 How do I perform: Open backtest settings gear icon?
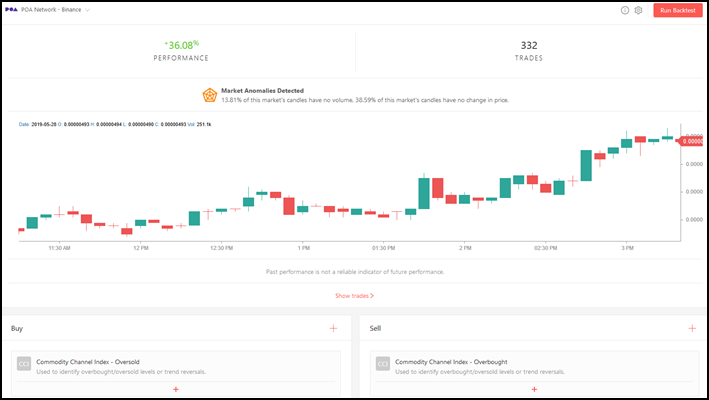coord(638,10)
